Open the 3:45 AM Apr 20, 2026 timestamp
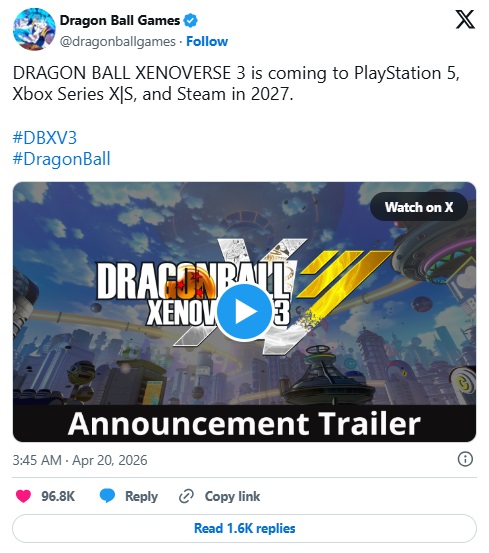The height and width of the screenshot is (553, 489). [80, 460]
